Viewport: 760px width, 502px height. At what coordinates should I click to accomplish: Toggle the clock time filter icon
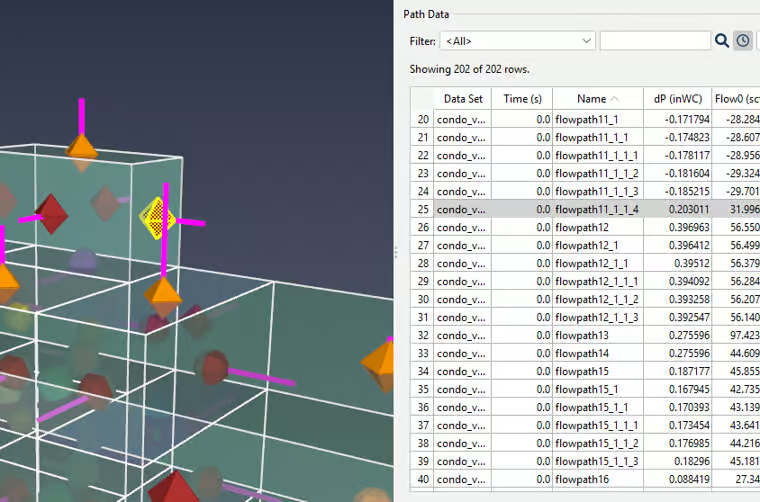743,41
